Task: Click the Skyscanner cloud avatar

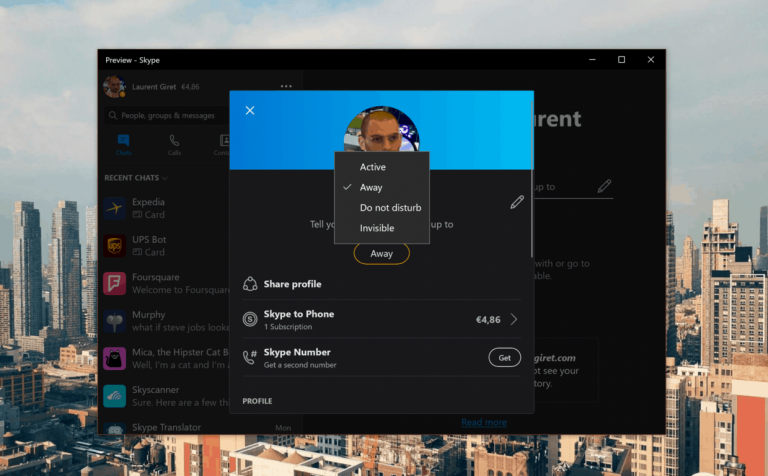Action: (x=114, y=396)
